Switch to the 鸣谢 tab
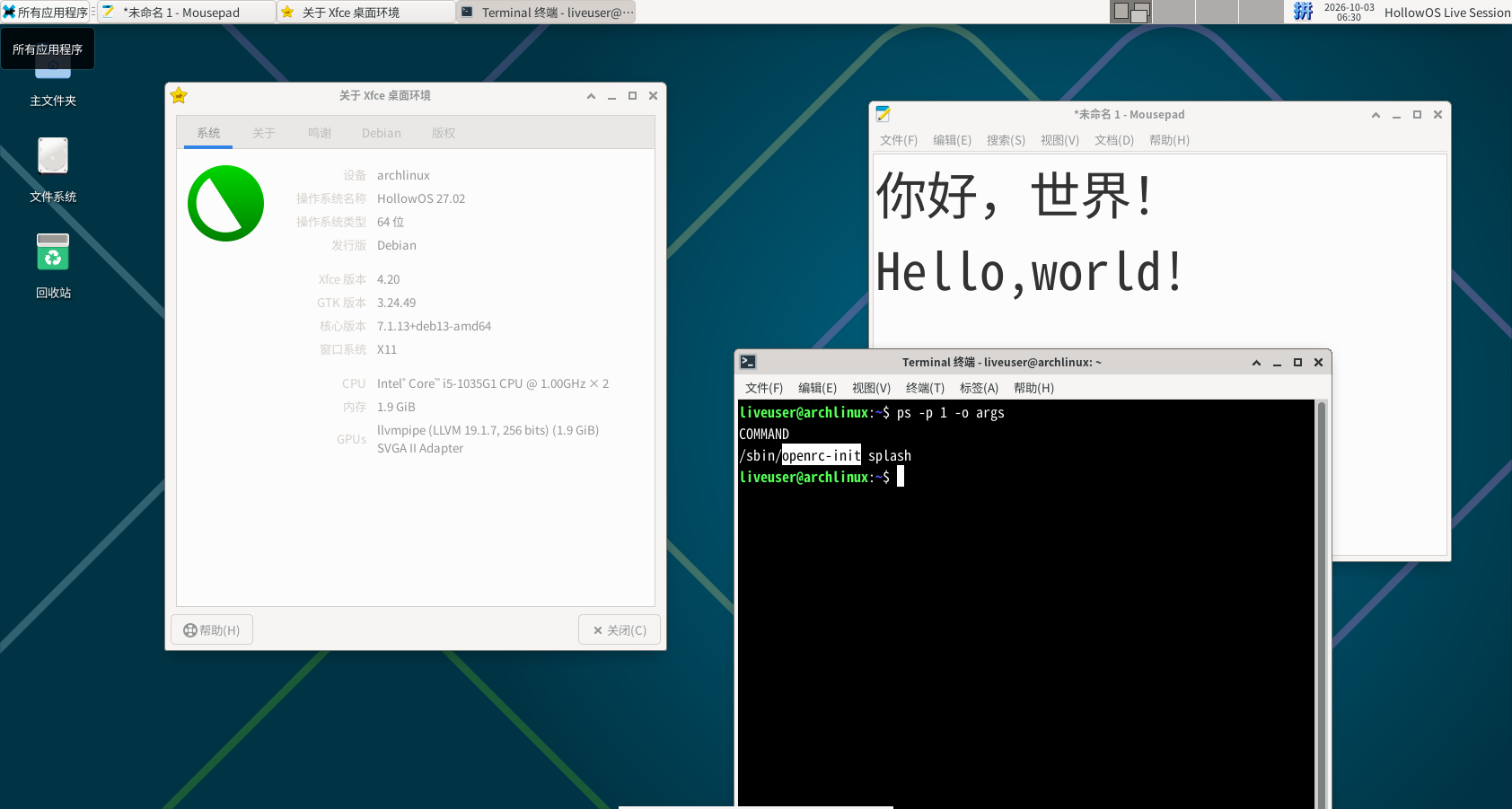Screen dimensions: 1512x809 pos(320,133)
